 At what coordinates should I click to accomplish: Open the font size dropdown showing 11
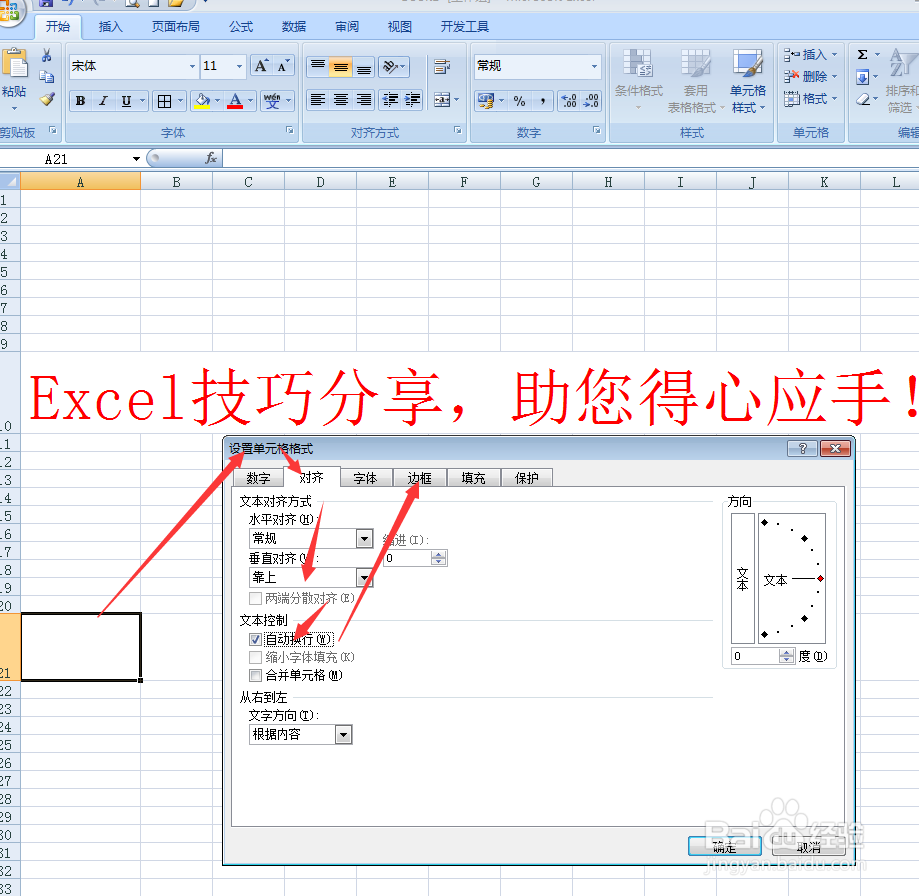pos(238,66)
